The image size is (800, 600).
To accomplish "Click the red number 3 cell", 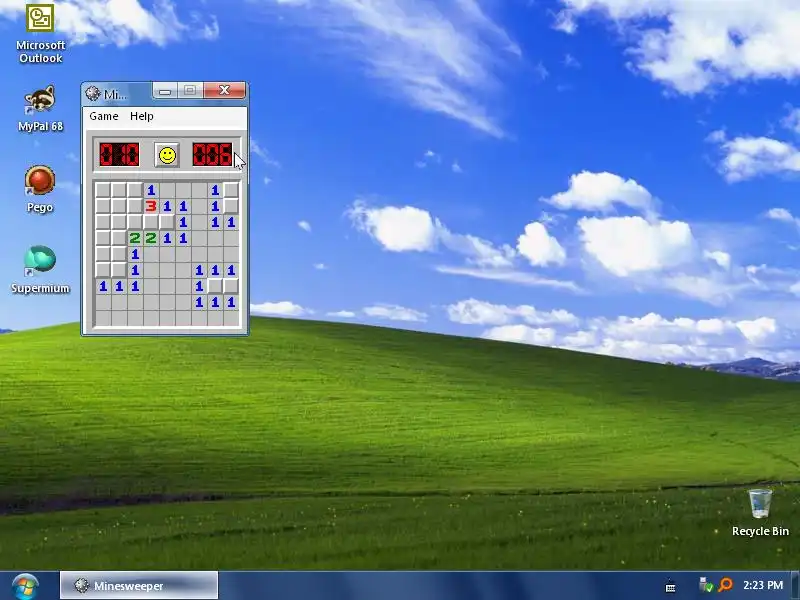I will coord(151,206).
